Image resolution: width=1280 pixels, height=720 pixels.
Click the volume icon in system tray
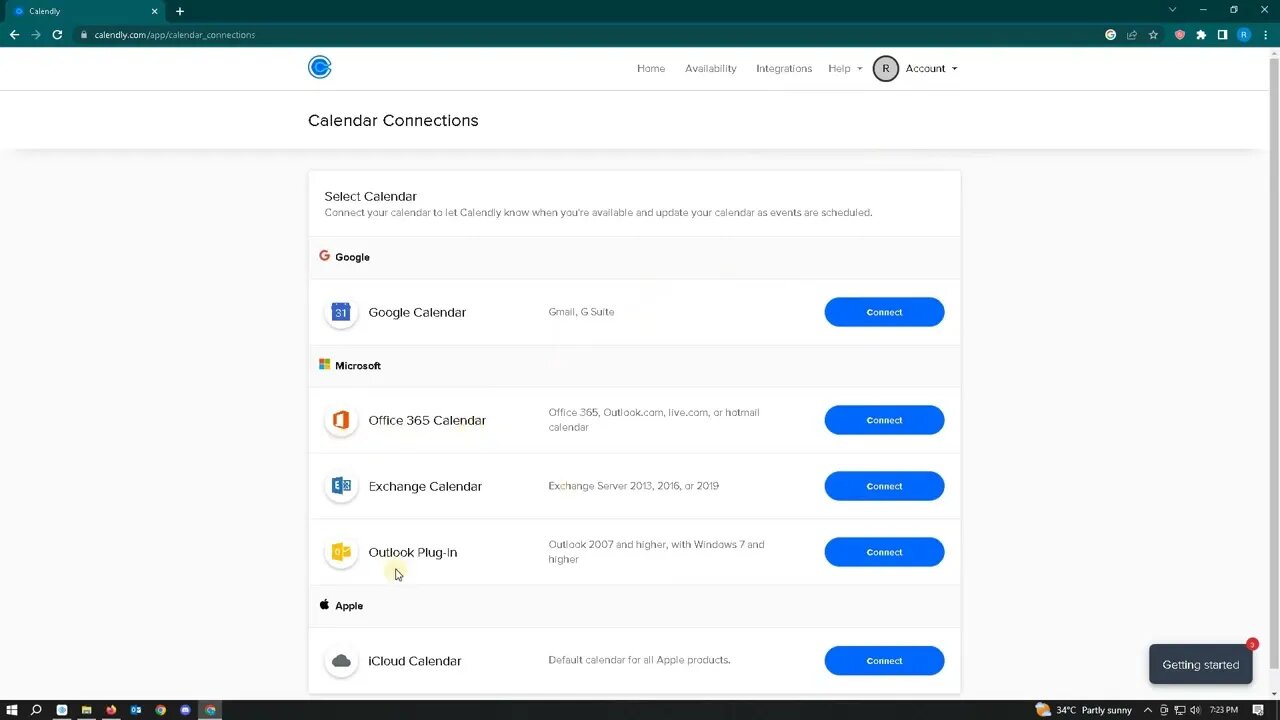(x=1194, y=710)
